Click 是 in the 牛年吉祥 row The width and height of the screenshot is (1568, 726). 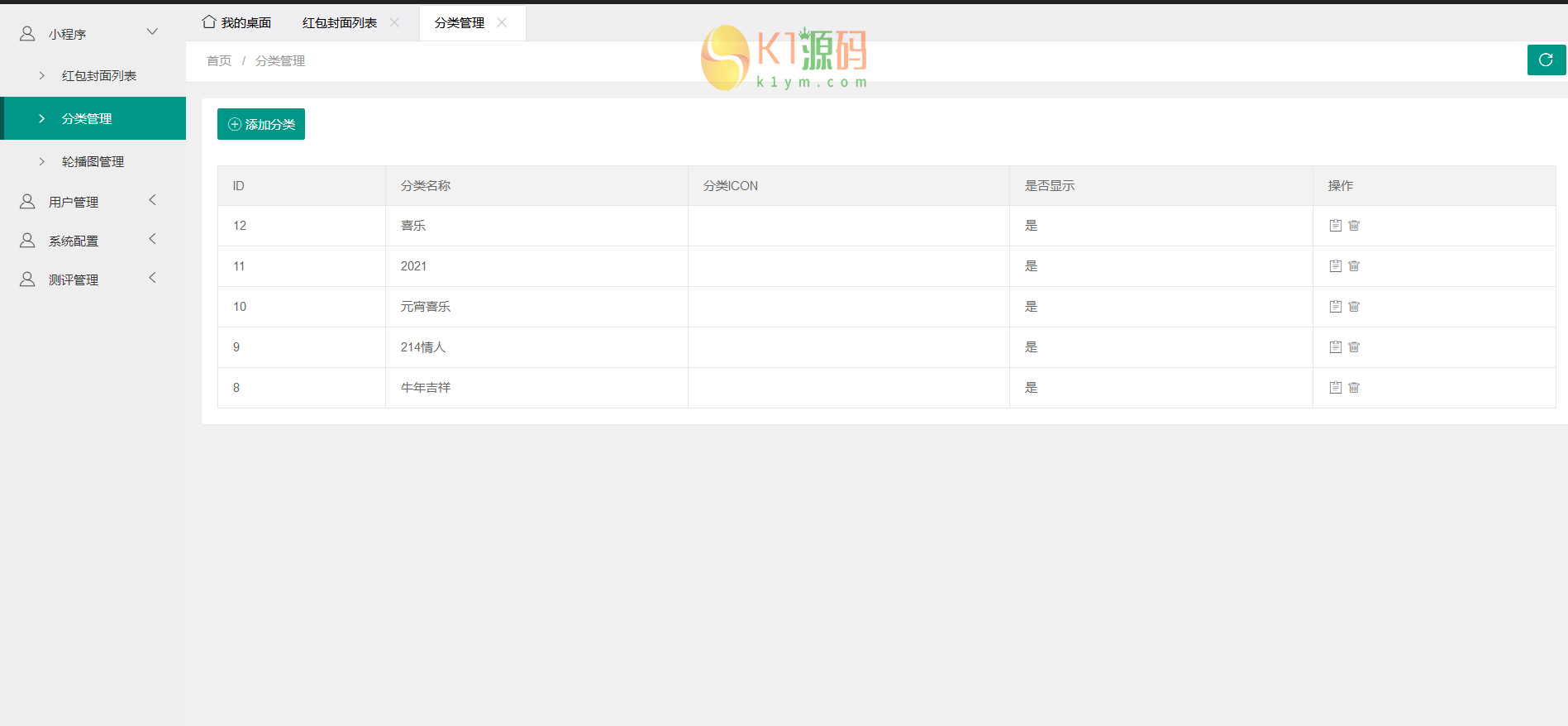click(1031, 388)
